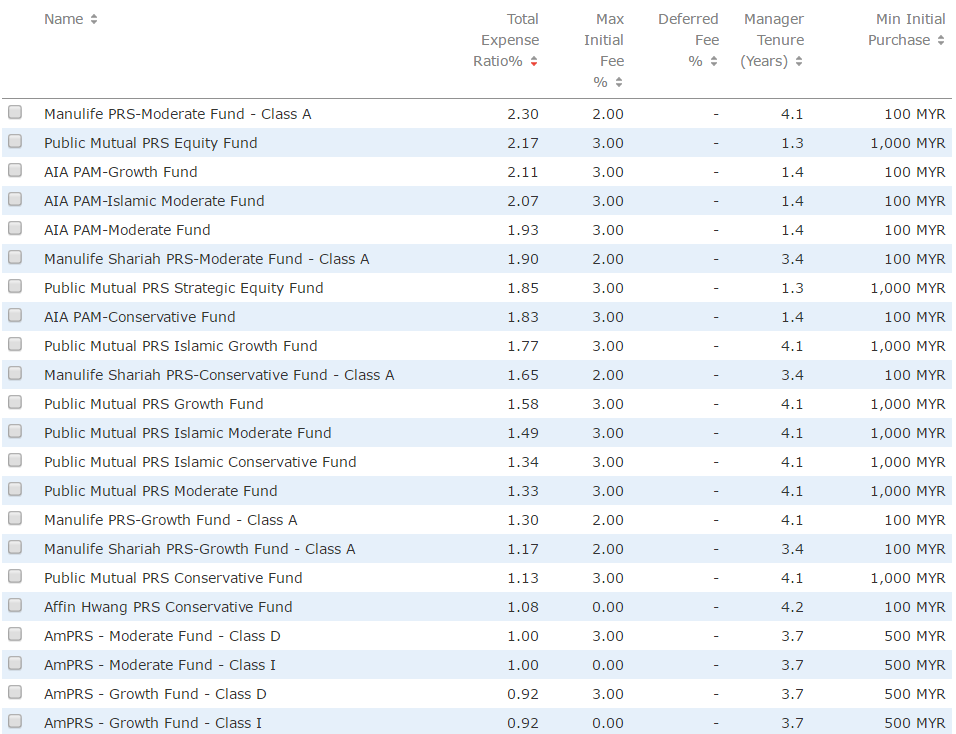Sort by Manager Tenure (Years) arrows

[x=799, y=62]
